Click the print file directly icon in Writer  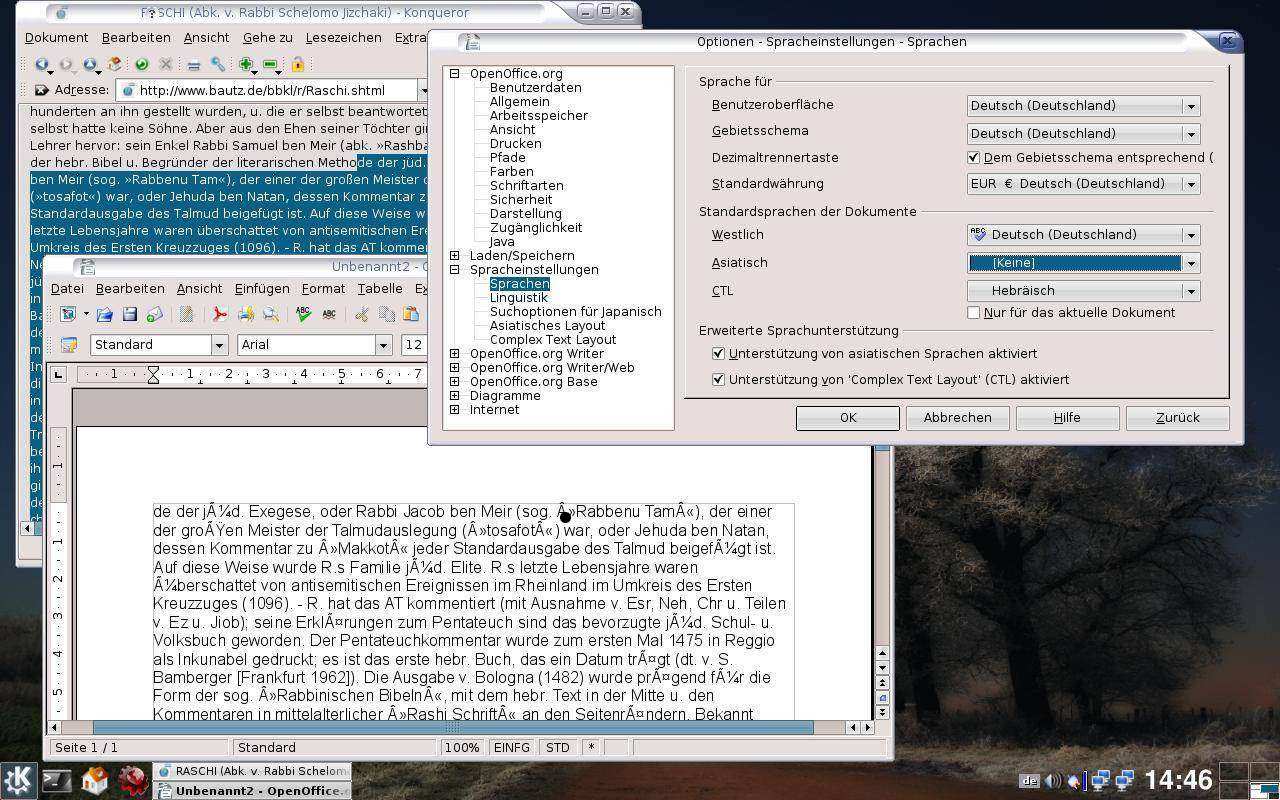pos(246,314)
